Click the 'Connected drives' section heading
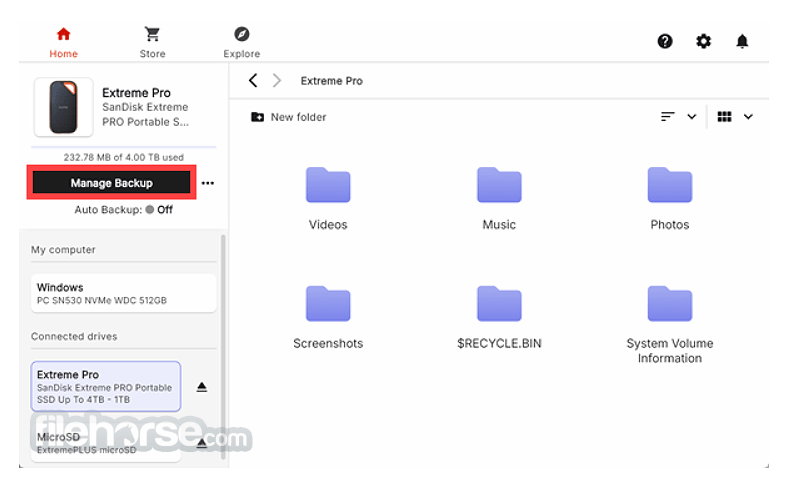This screenshot has width=802, height=482. pyautogui.click(x=74, y=336)
